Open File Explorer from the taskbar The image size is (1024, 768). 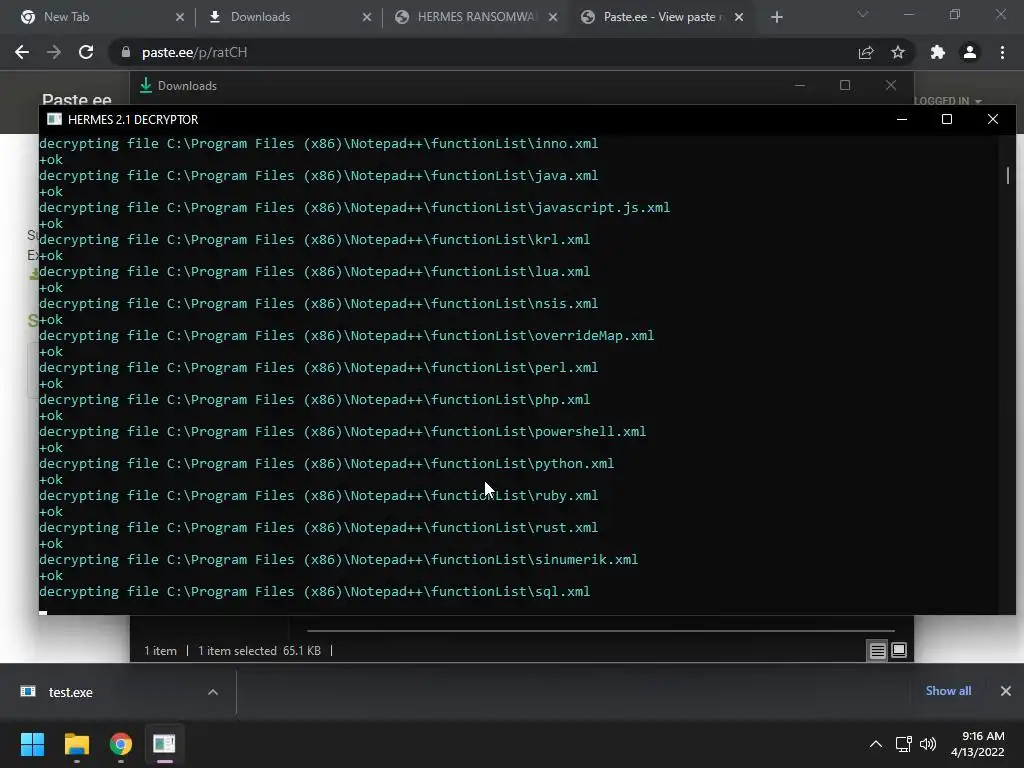click(76, 744)
